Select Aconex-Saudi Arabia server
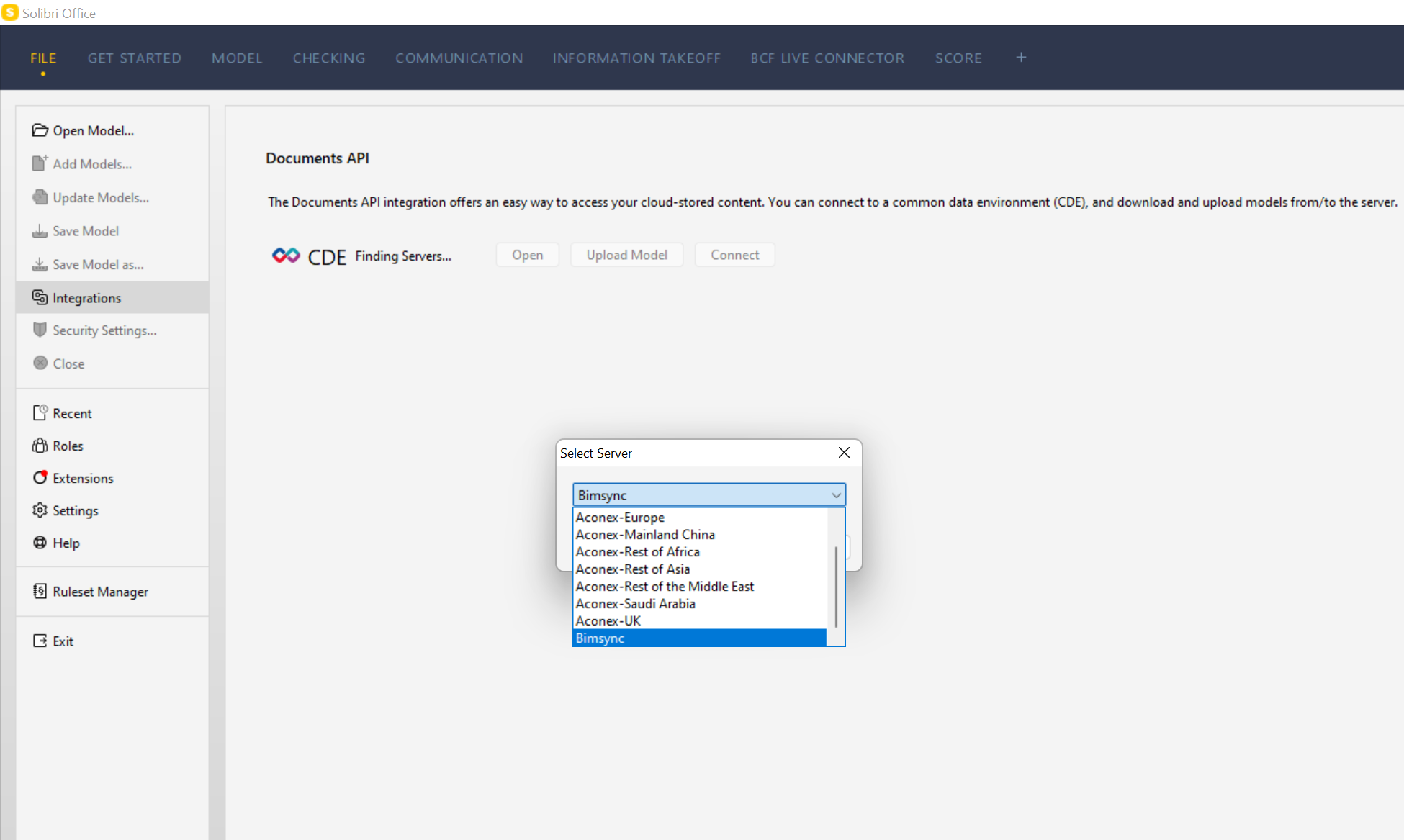This screenshot has width=1404, height=840. (700, 603)
